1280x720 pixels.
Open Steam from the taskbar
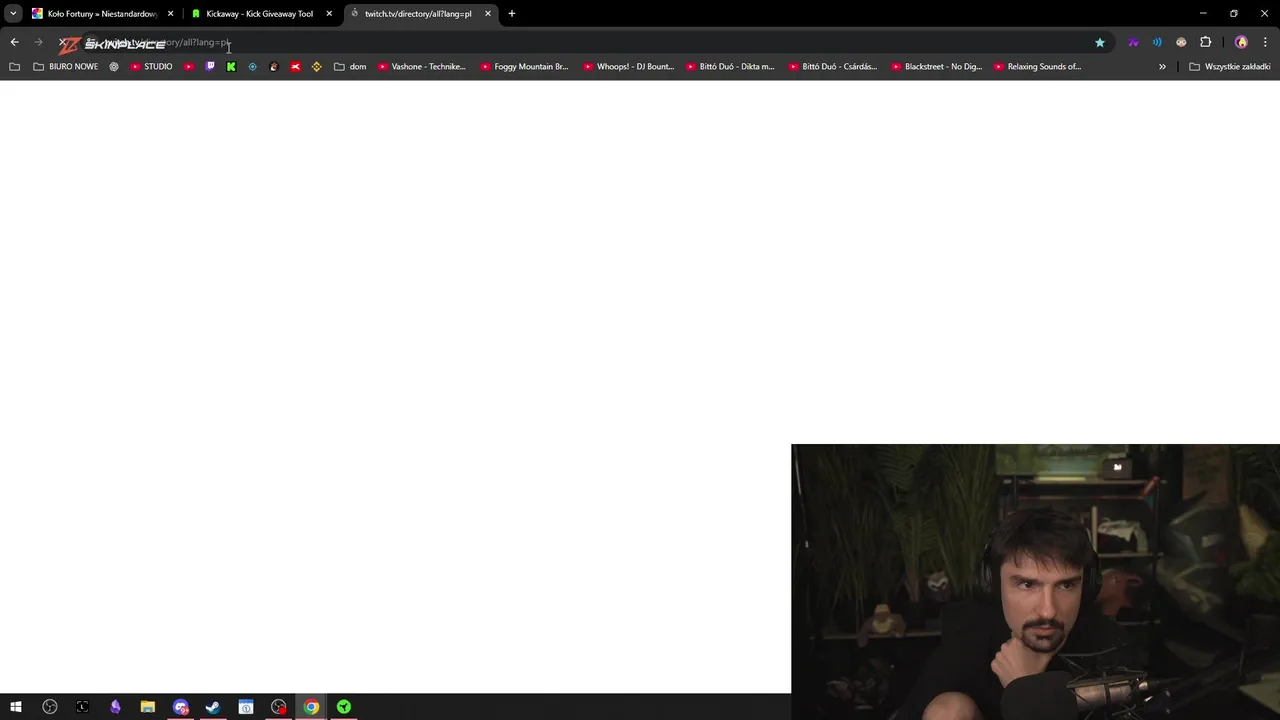click(x=213, y=707)
